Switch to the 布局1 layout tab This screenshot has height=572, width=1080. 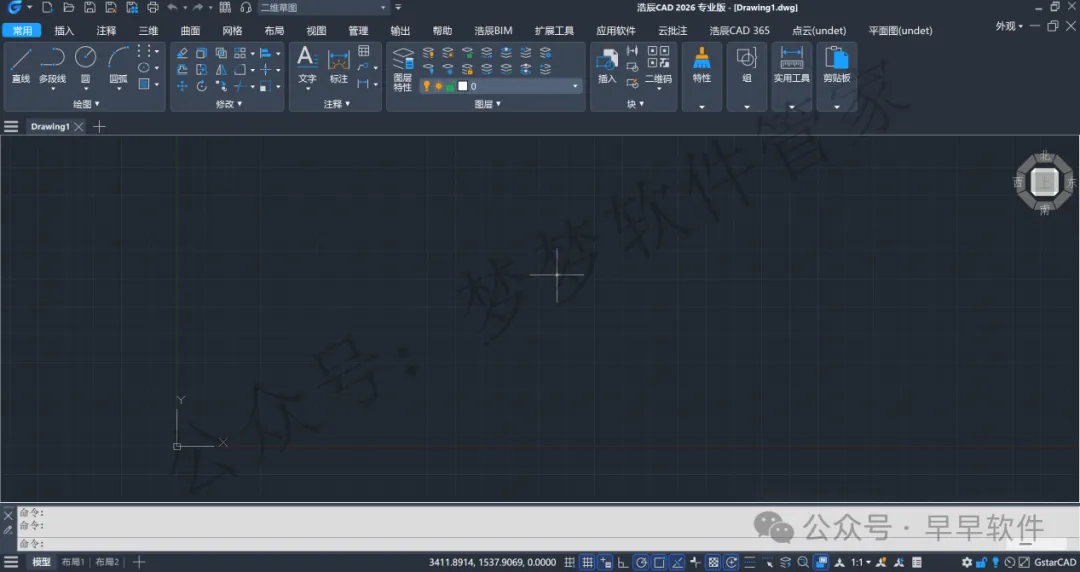click(x=72, y=562)
